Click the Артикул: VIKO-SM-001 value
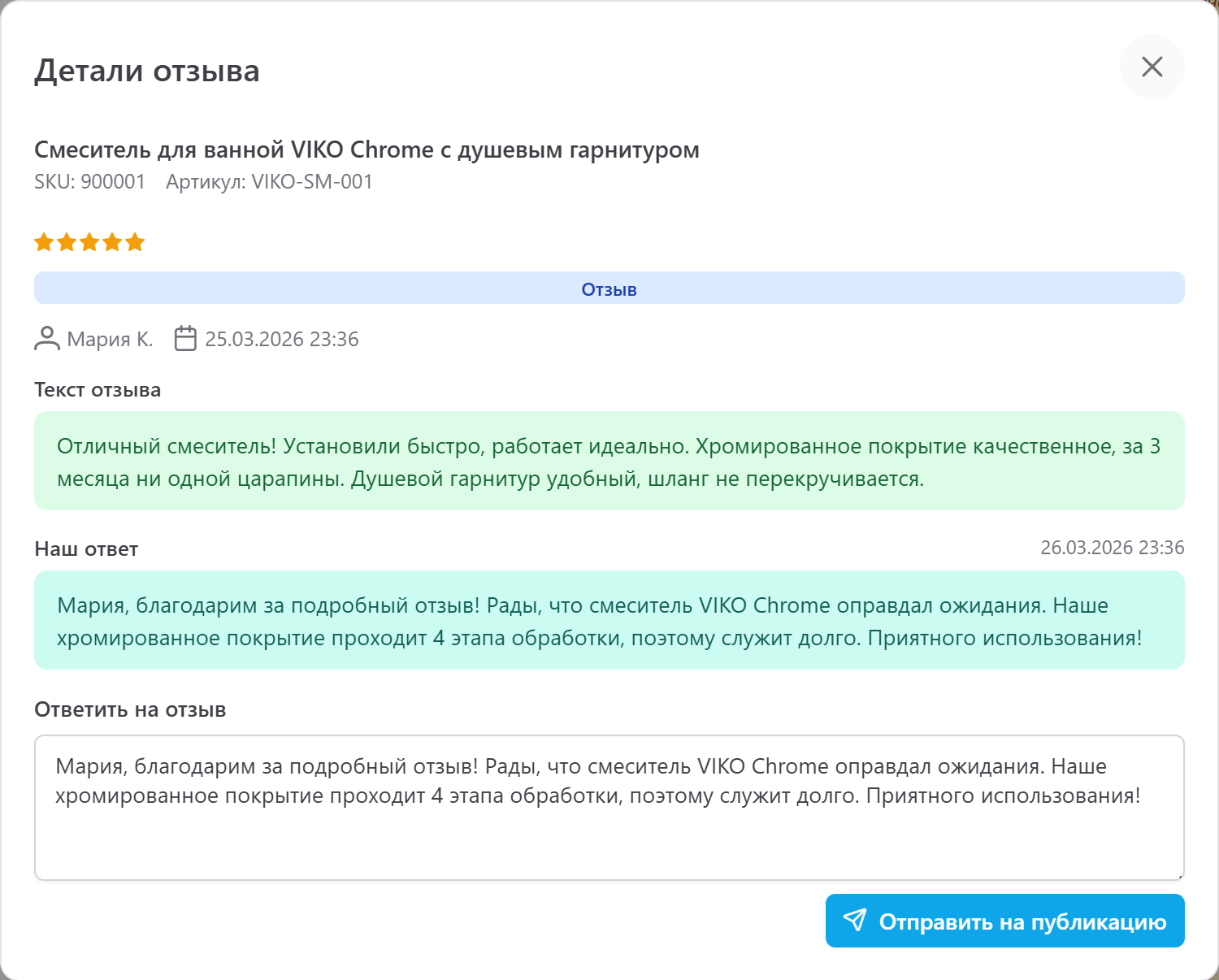The width and height of the screenshot is (1219, 980). [x=268, y=181]
